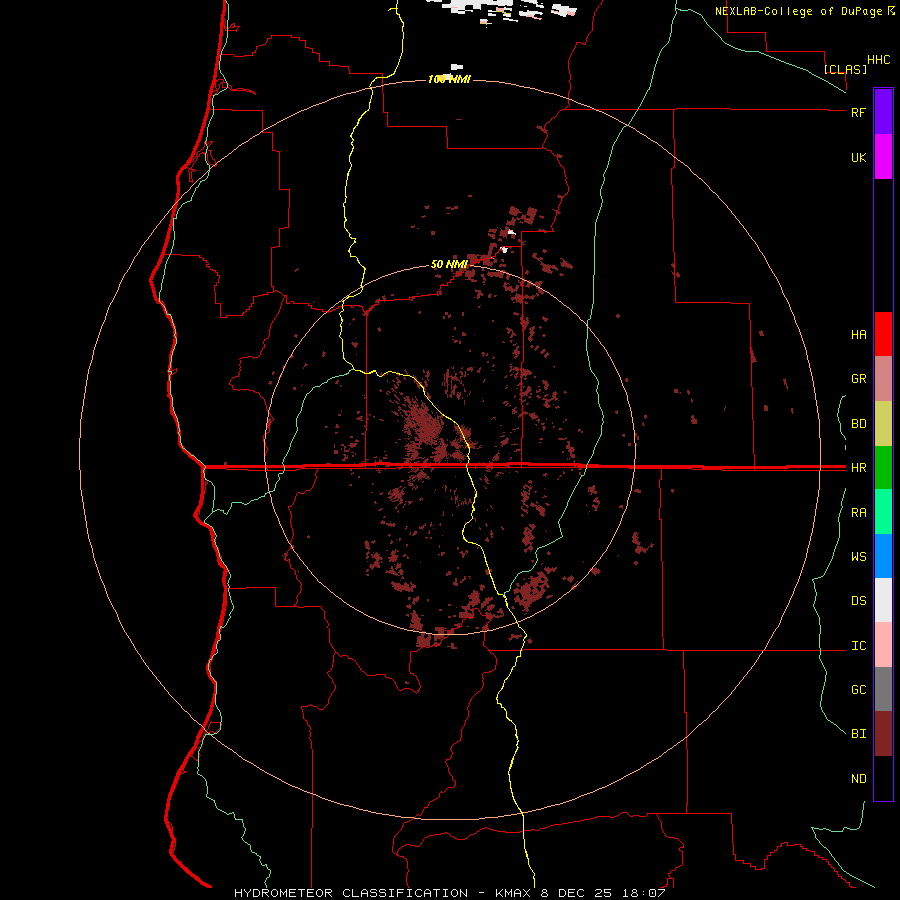Click the mint green RA legend swatch
The width and height of the screenshot is (900, 900).
883,512
